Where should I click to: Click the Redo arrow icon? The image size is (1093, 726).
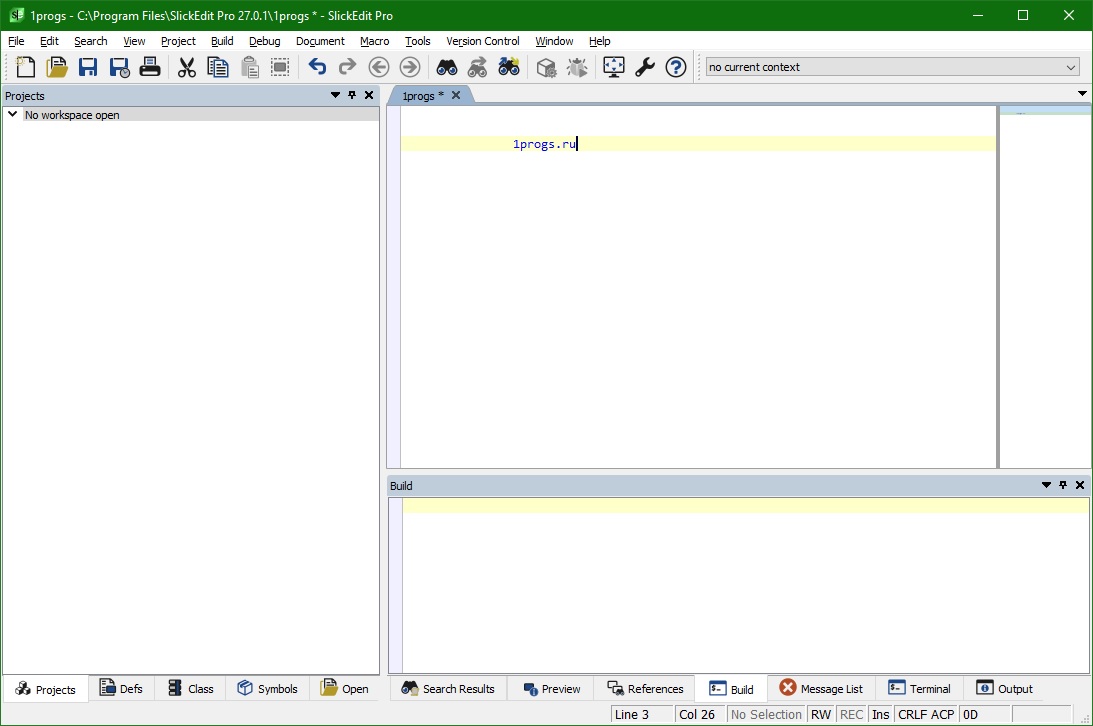[347, 67]
